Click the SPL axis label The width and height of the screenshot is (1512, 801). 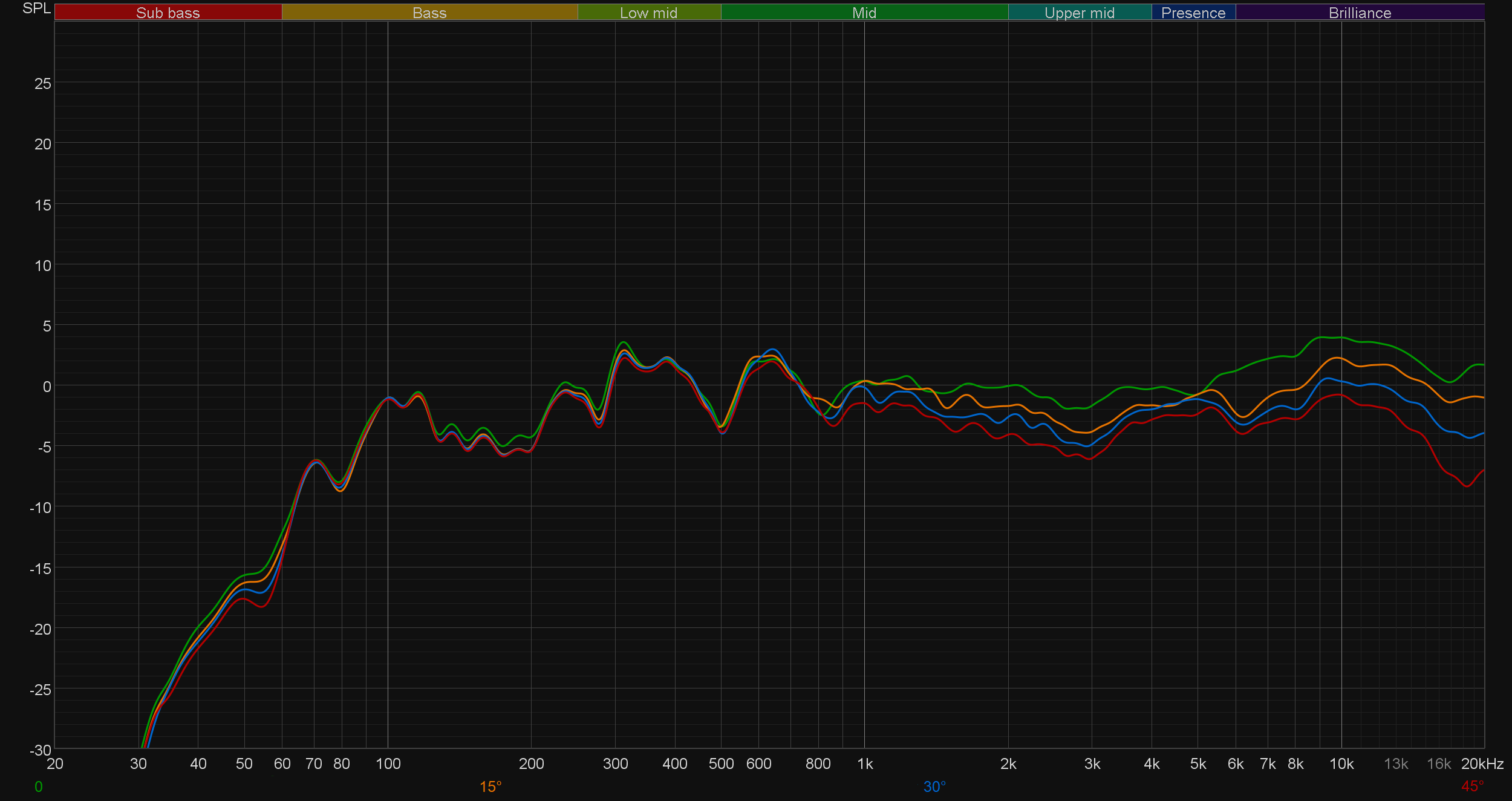pyautogui.click(x=36, y=8)
